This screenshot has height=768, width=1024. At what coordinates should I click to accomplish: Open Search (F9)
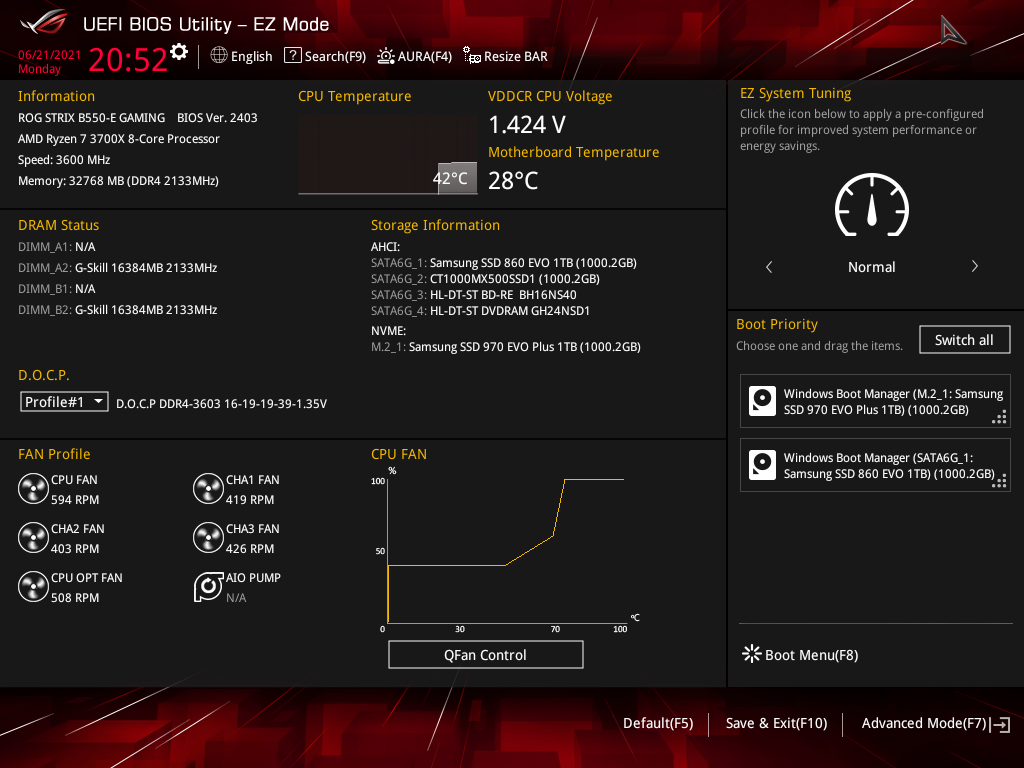point(325,56)
